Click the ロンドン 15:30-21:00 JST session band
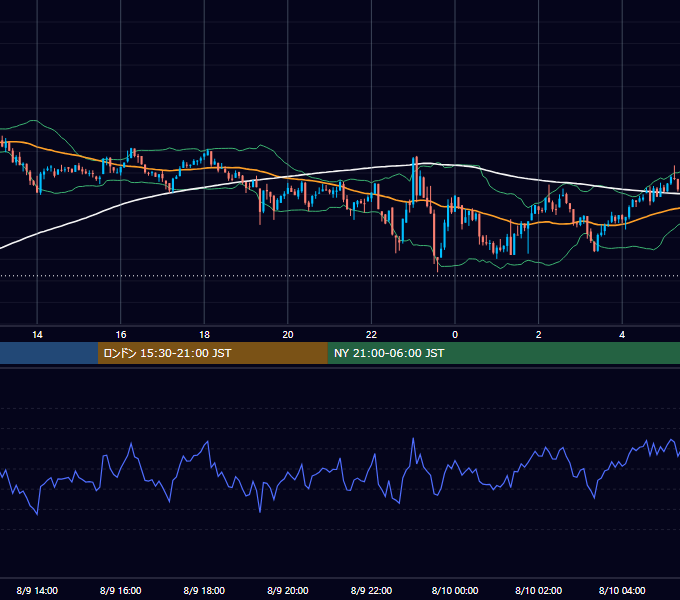This screenshot has width=680, height=600. pos(212,353)
